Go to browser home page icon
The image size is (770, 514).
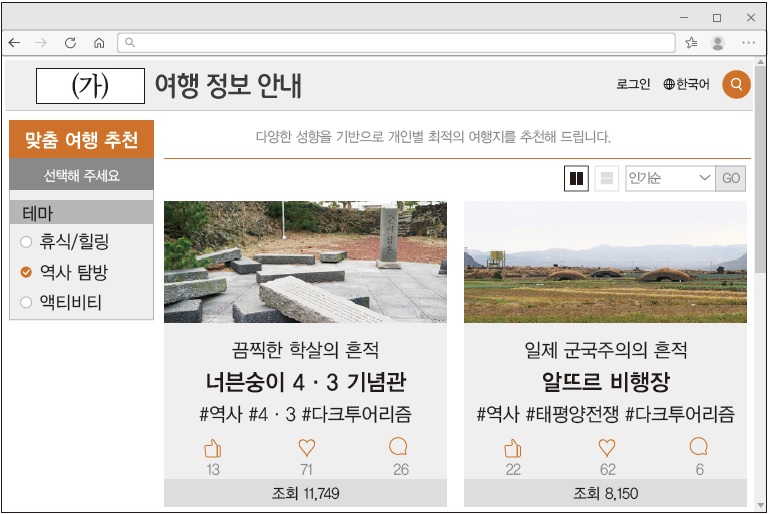point(98,43)
